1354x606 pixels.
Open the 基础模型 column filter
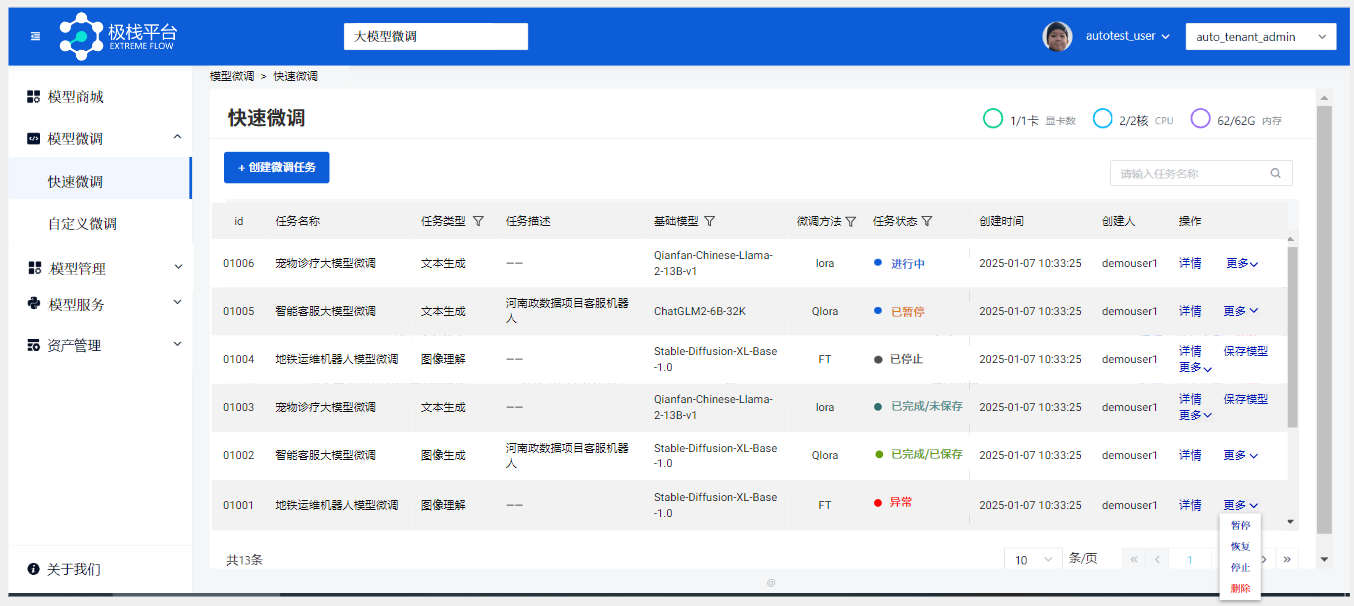point(711,221)
